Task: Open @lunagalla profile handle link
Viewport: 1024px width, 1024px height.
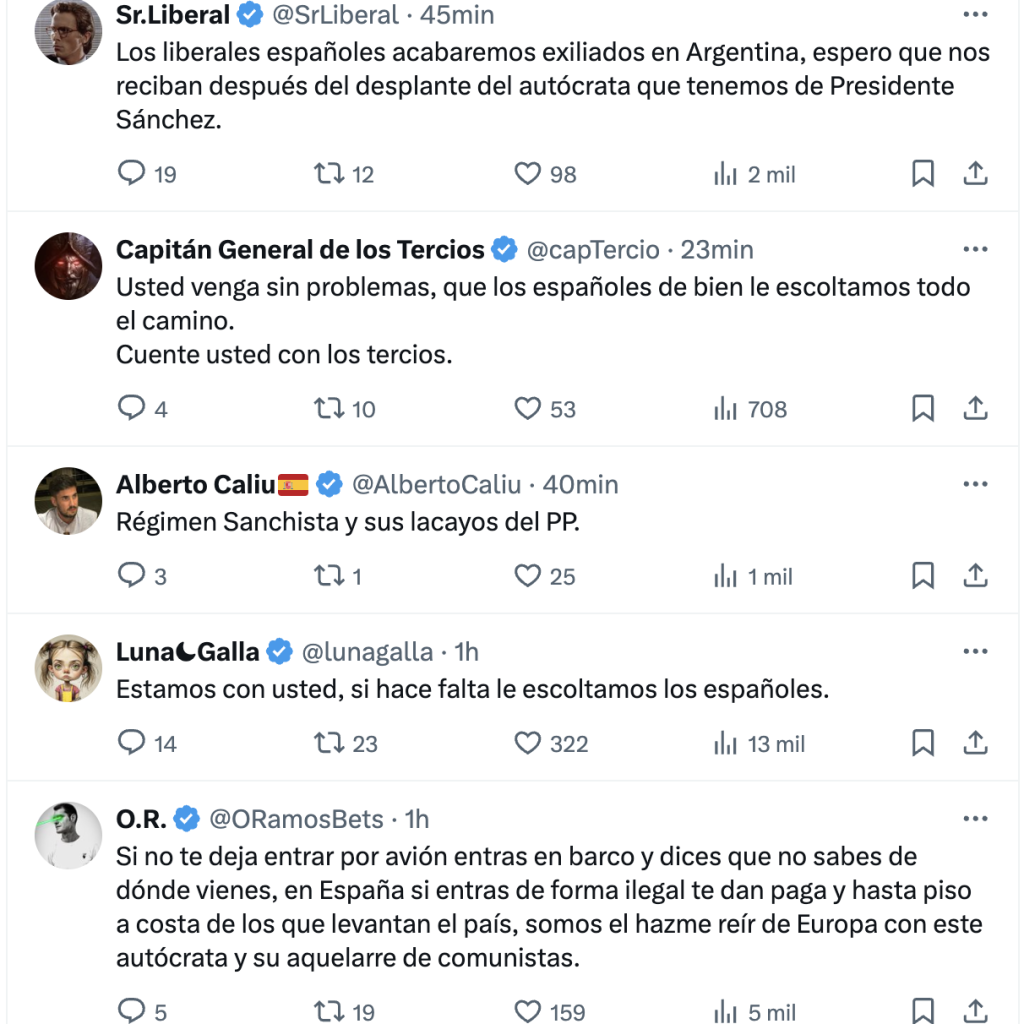Action: [367, 653]
